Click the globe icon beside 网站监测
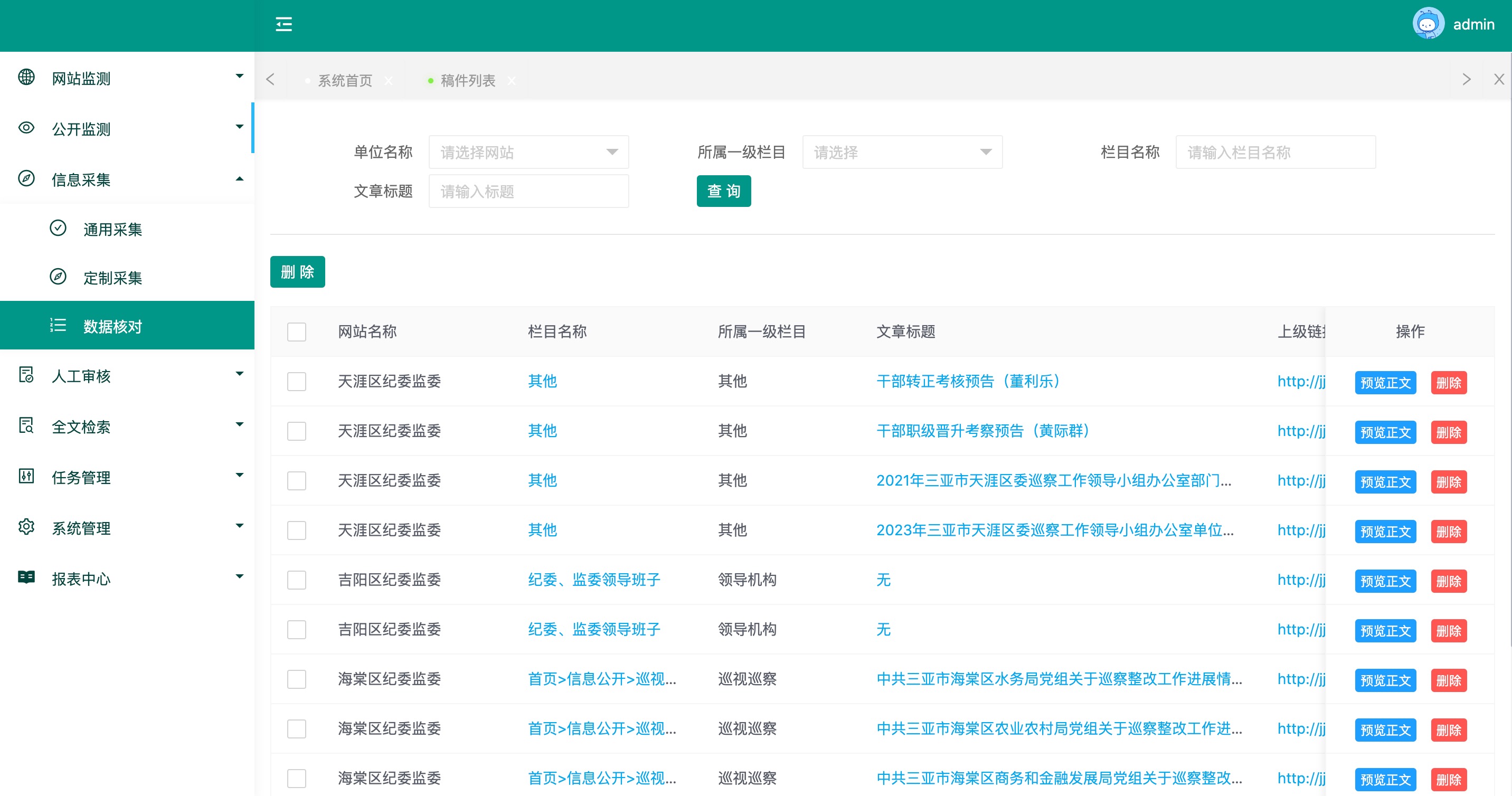 pos(26,77)
